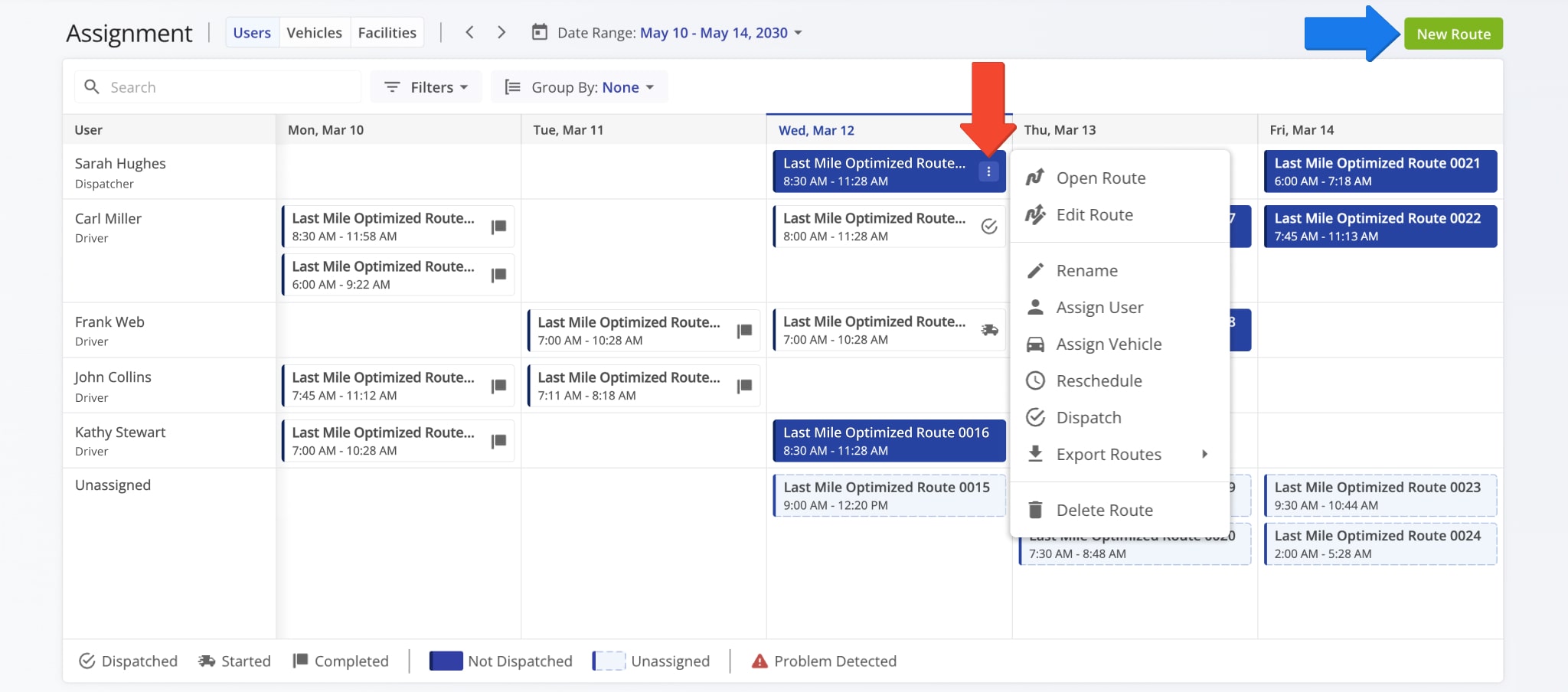
Task: Click the green New Route button
Action: tap(1453, 34)
